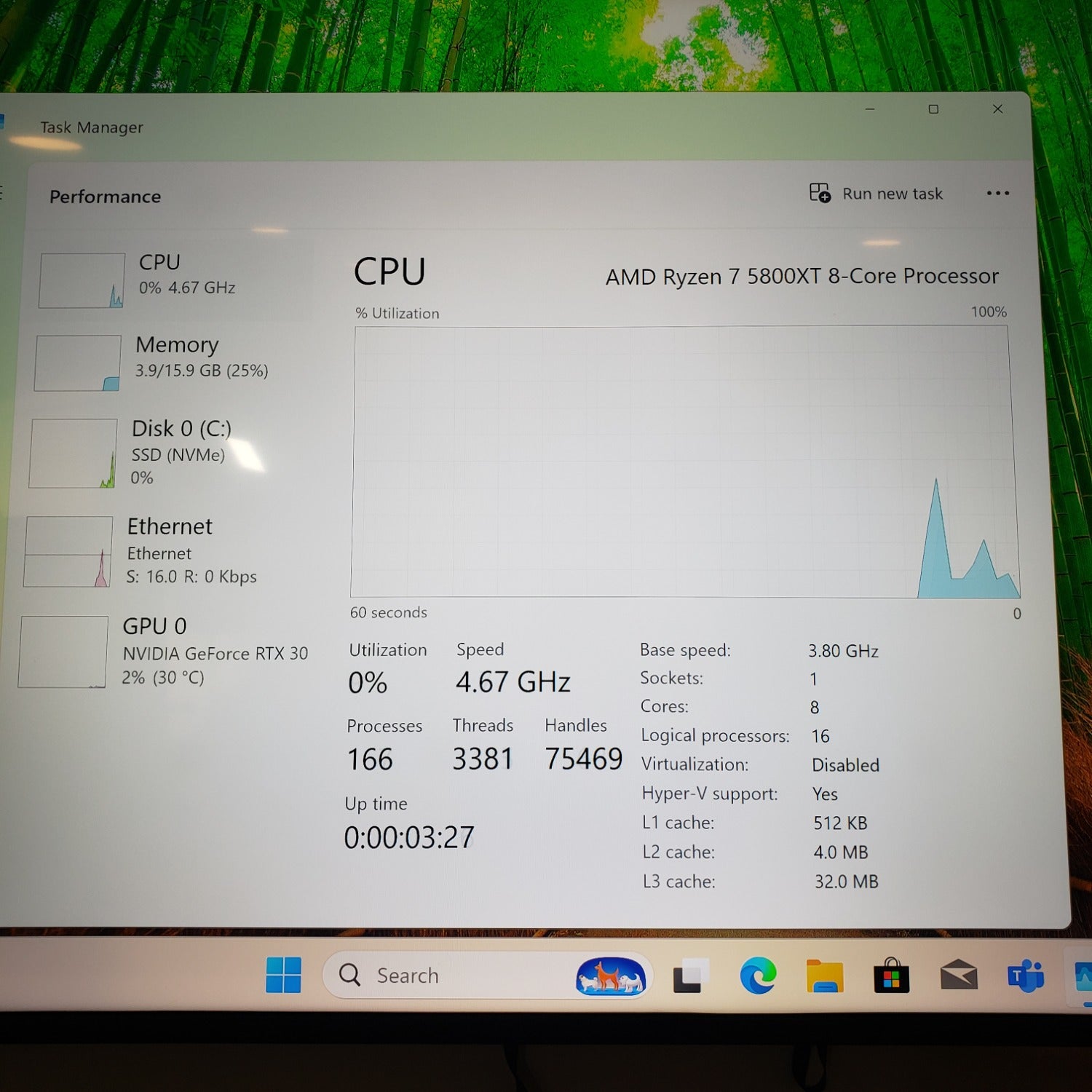Open the See more options ellipsis menu
This screenshot has width=1092, height=1092.
click(x=997, y=193)
